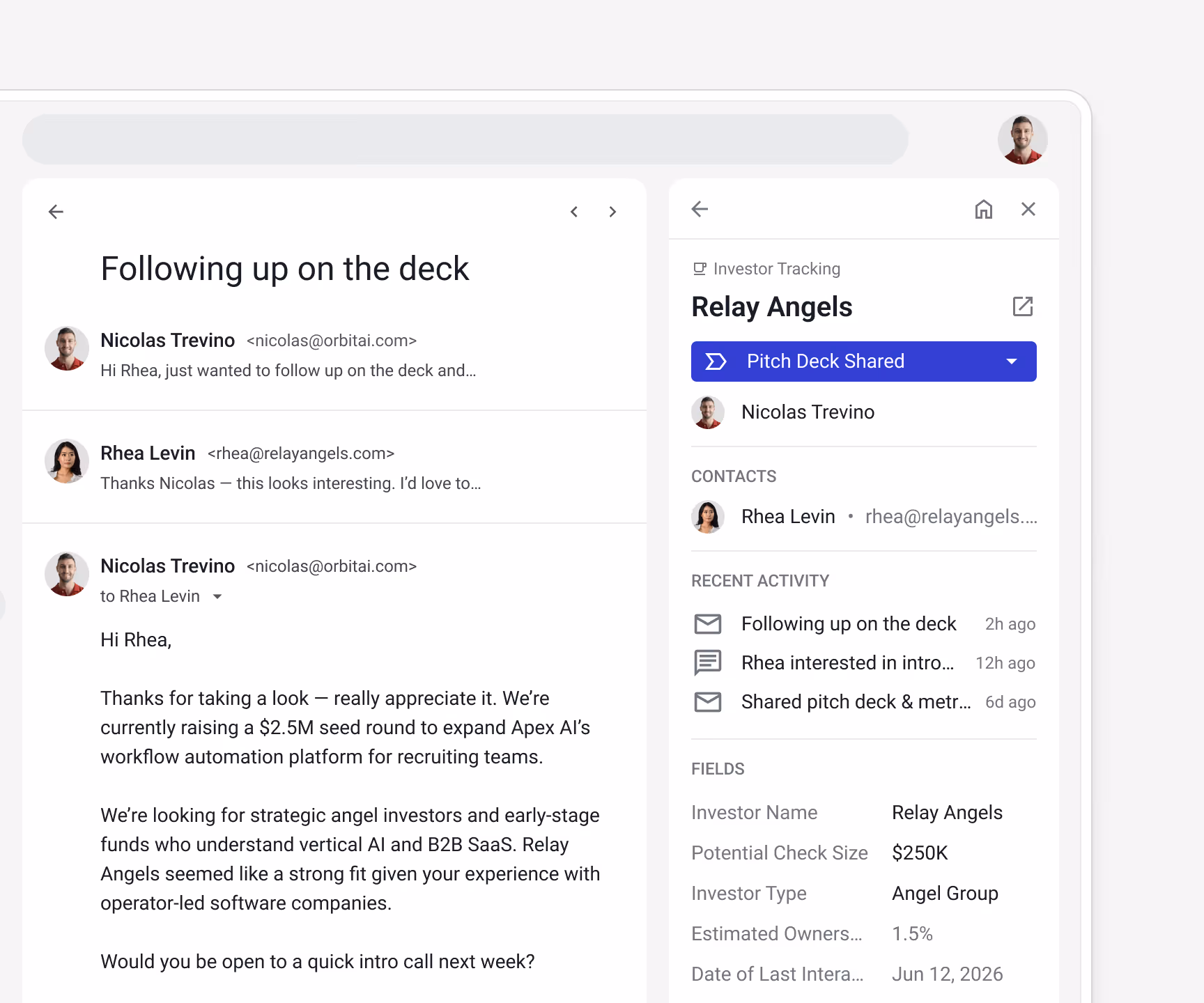Click the '12h ago' activity timestamp
Image resolution: width=1204 pixels, height=1003 pixels.
(x=1005, y=663)
